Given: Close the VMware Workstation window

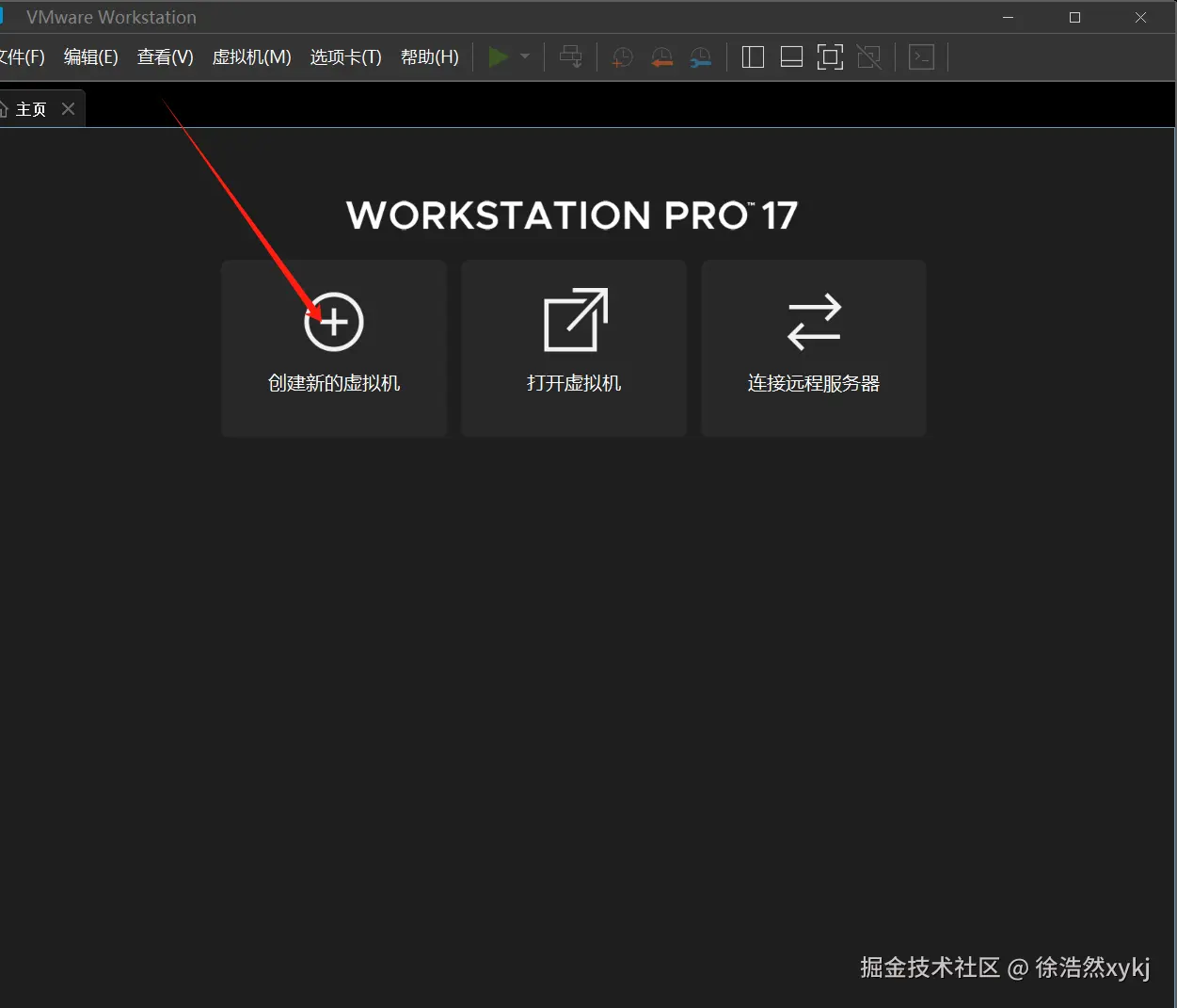Looking at the screenshot, I should [x=1140, y=17].
